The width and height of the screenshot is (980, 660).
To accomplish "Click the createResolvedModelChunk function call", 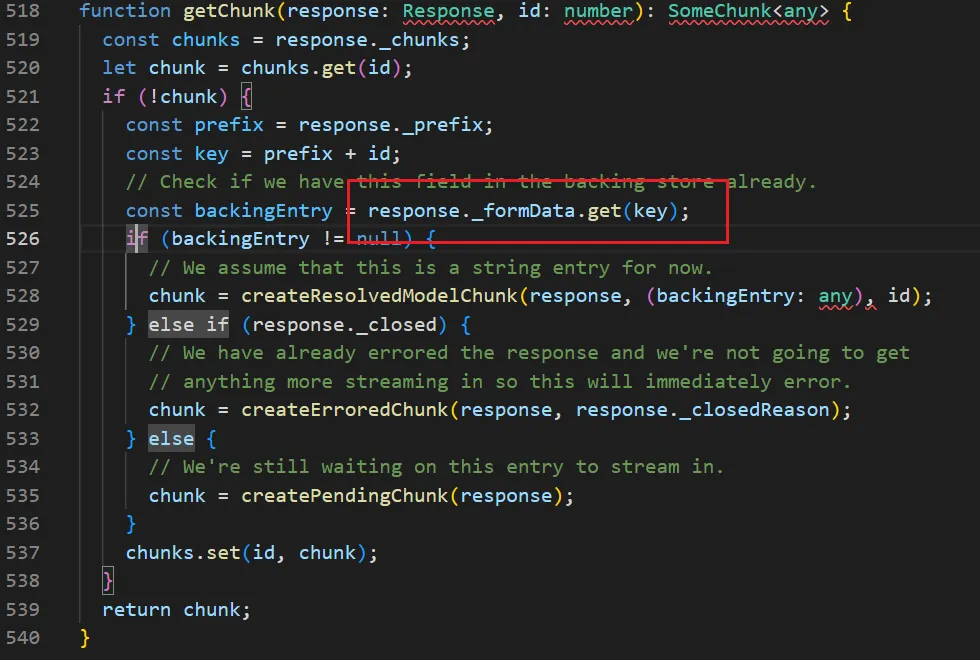I will [380, 296].
